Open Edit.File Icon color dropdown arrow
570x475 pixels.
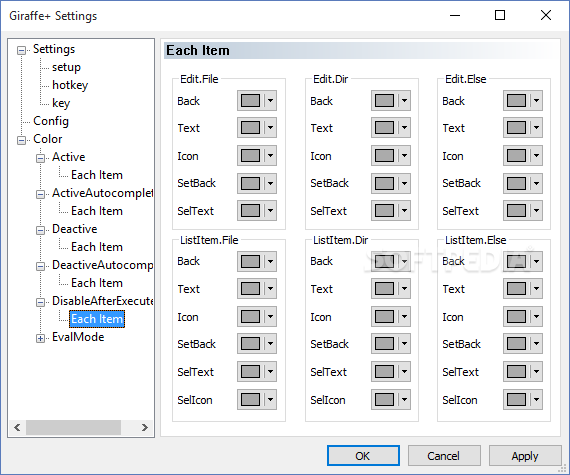270,156
